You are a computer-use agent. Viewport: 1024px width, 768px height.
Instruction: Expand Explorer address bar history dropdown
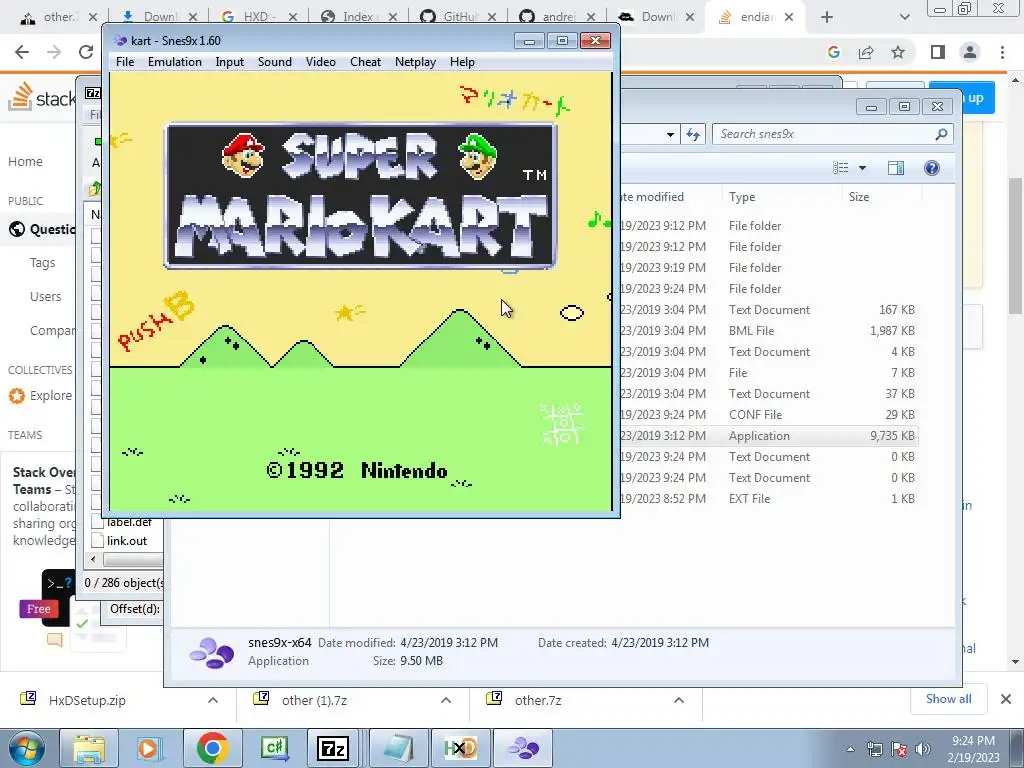point(670,135)
